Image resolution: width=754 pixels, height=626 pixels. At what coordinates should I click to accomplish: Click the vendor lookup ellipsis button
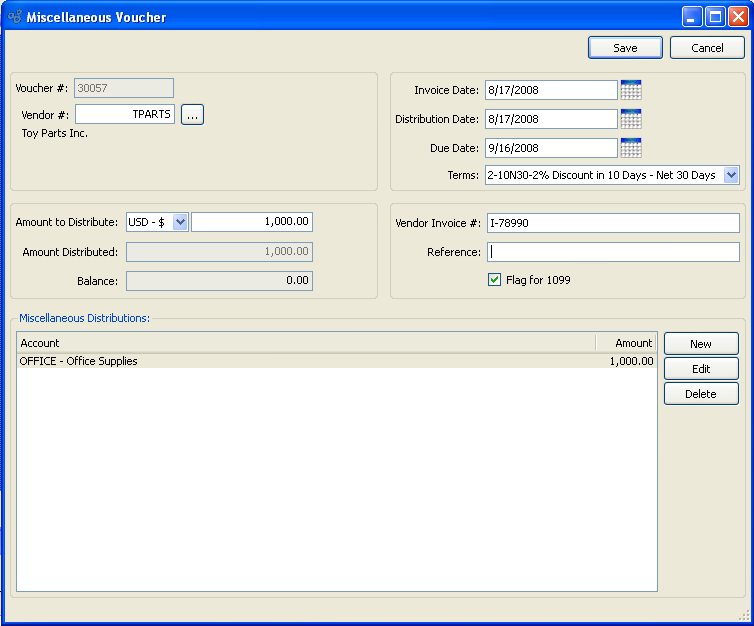192,115
